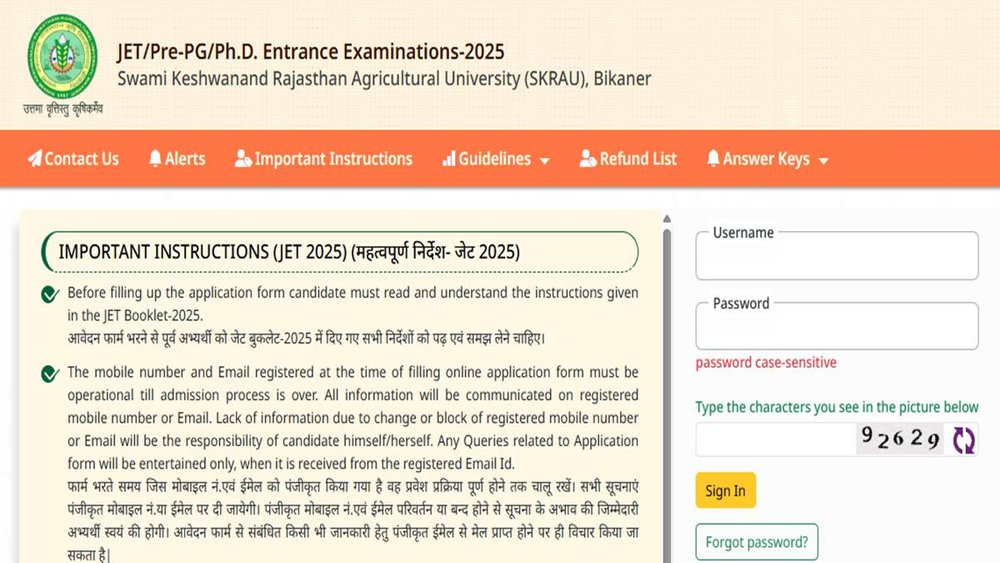This screenshot has height=563, width=1000.
Task: Refresh the captcha with the purple reload icon
Action: [x=964, y=440]
